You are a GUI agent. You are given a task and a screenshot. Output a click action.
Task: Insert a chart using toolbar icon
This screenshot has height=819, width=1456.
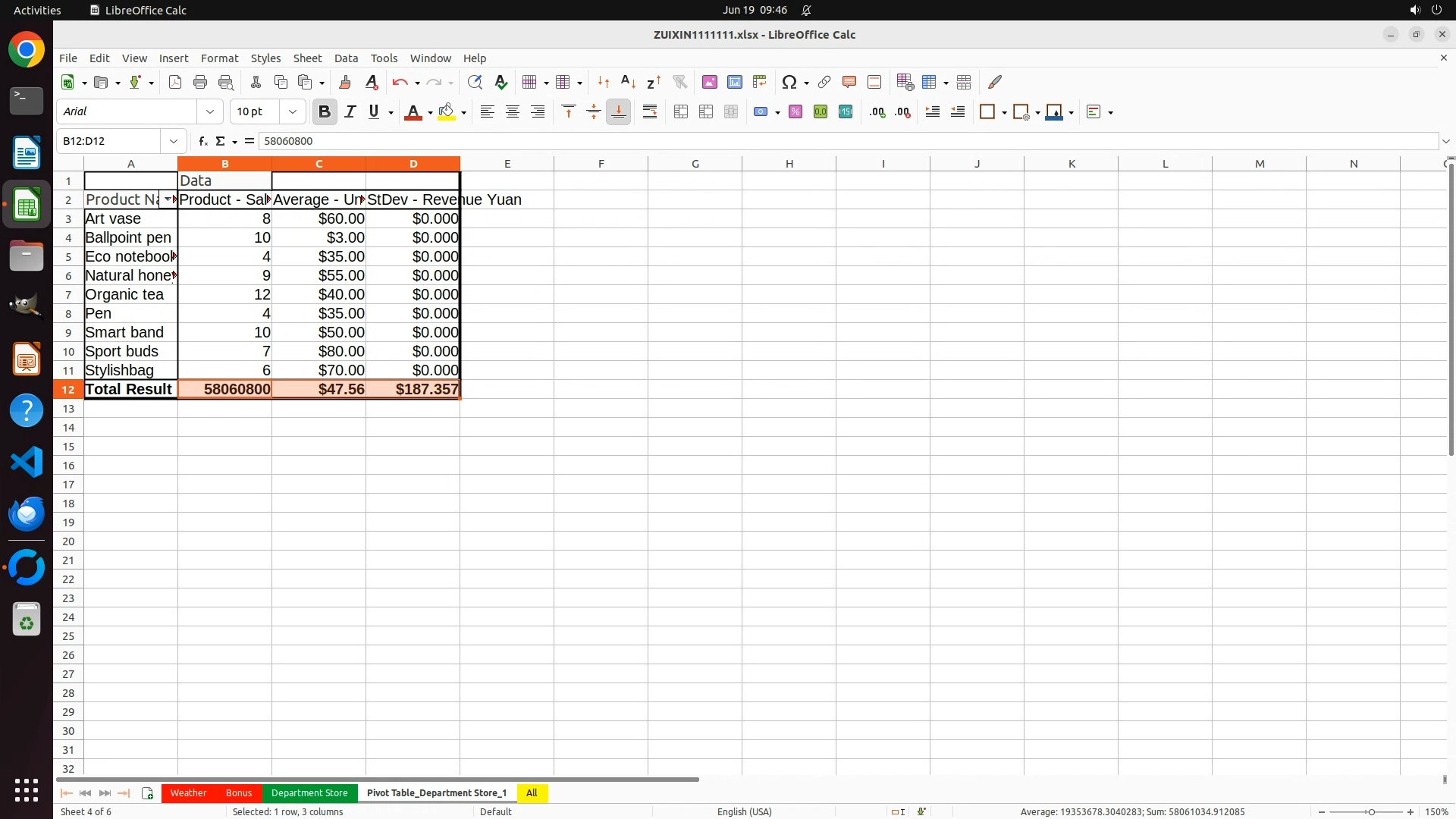tap(734, 82)
